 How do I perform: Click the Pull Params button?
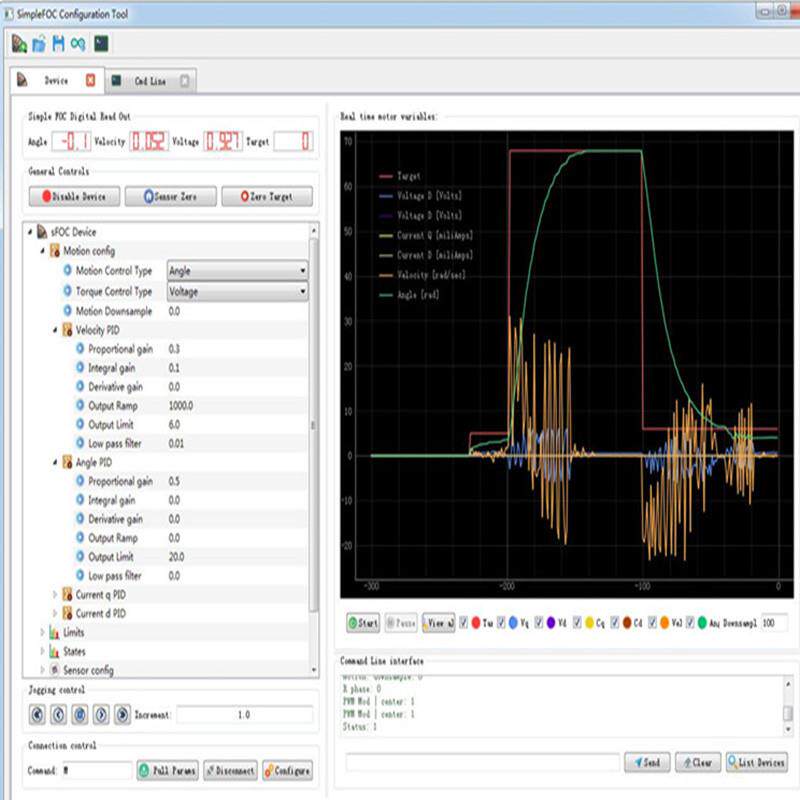tap(167, 771)
